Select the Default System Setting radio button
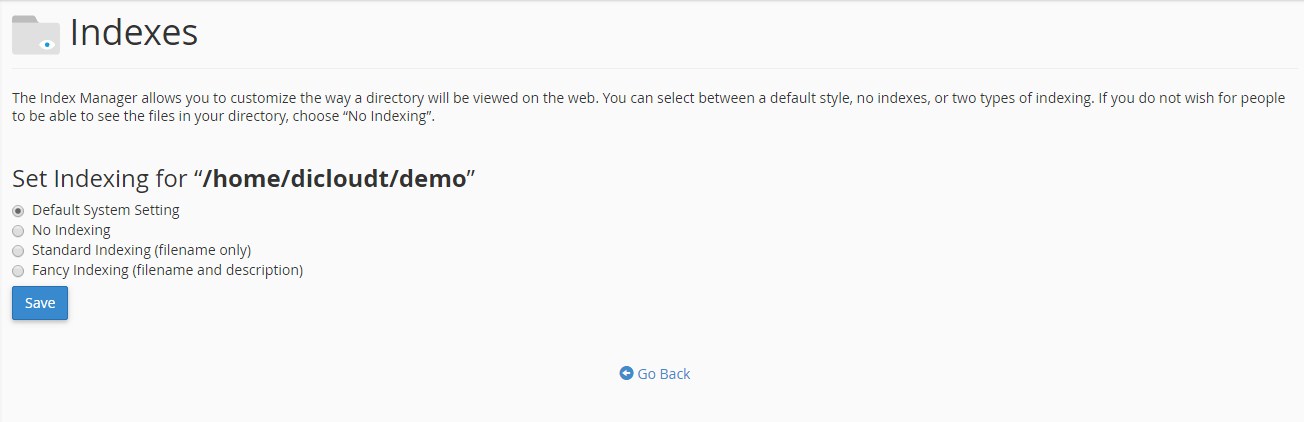This screenshot has height=422, width=1304. 18,211
